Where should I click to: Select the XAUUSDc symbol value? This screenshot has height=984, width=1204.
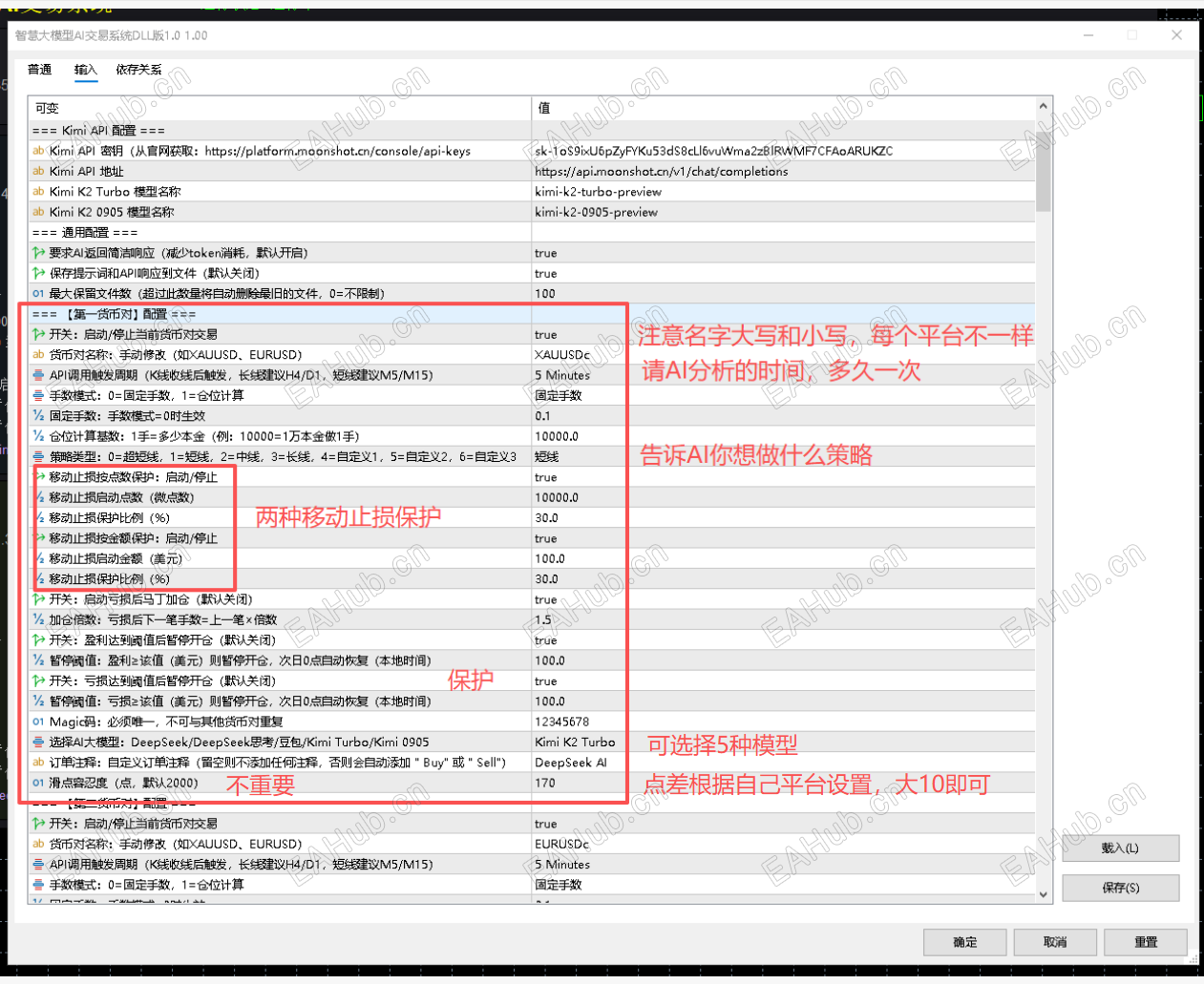562,355
